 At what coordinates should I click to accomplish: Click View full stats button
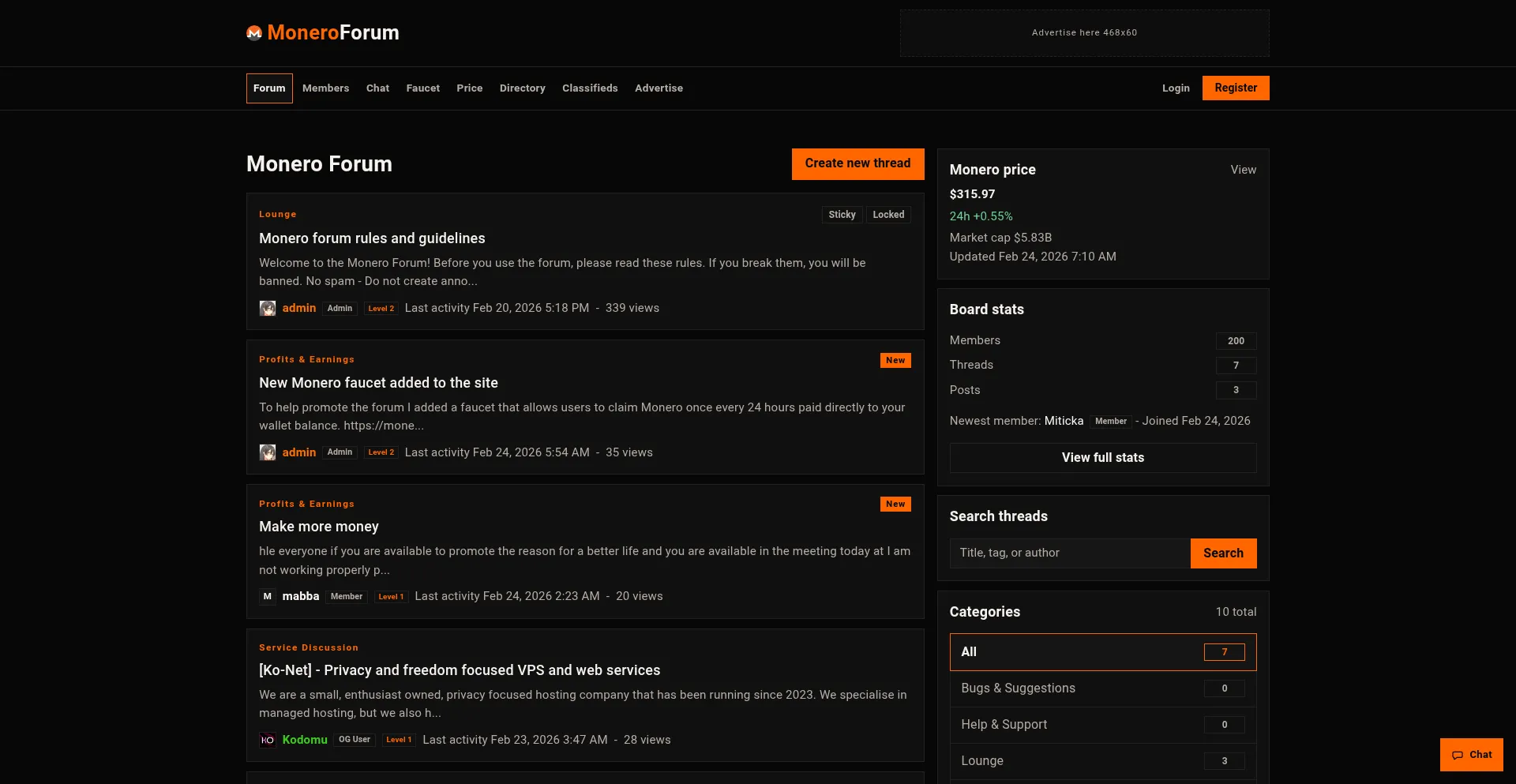pos(1103,458)
